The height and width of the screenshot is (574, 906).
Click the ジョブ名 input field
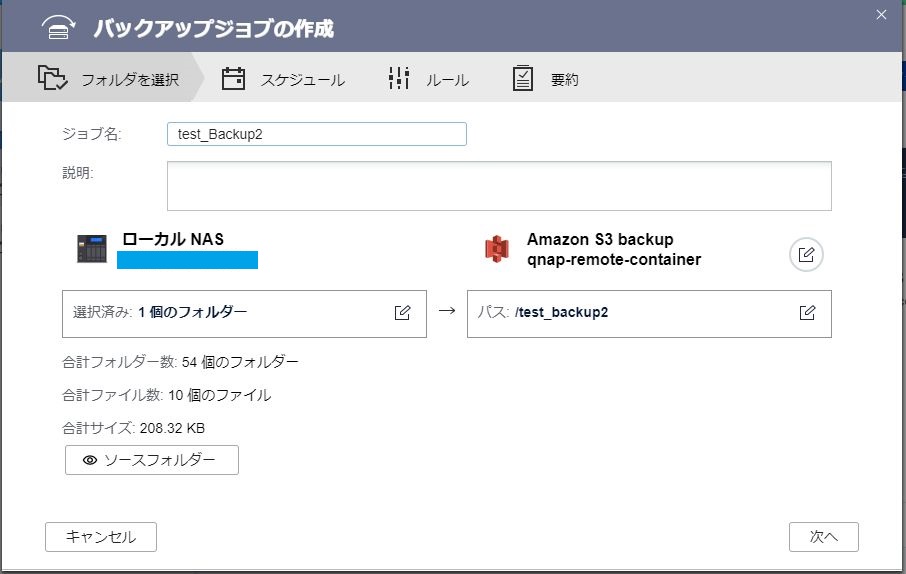pyautogui.click(x=317, y=134)
